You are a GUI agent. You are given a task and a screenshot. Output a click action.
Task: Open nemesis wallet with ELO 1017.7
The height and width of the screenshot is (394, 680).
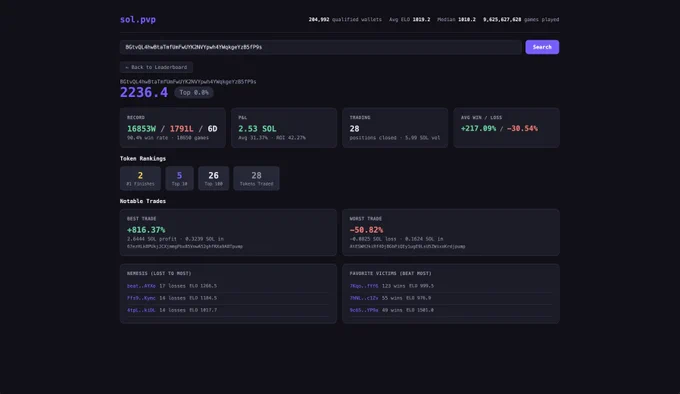[141, 310]
